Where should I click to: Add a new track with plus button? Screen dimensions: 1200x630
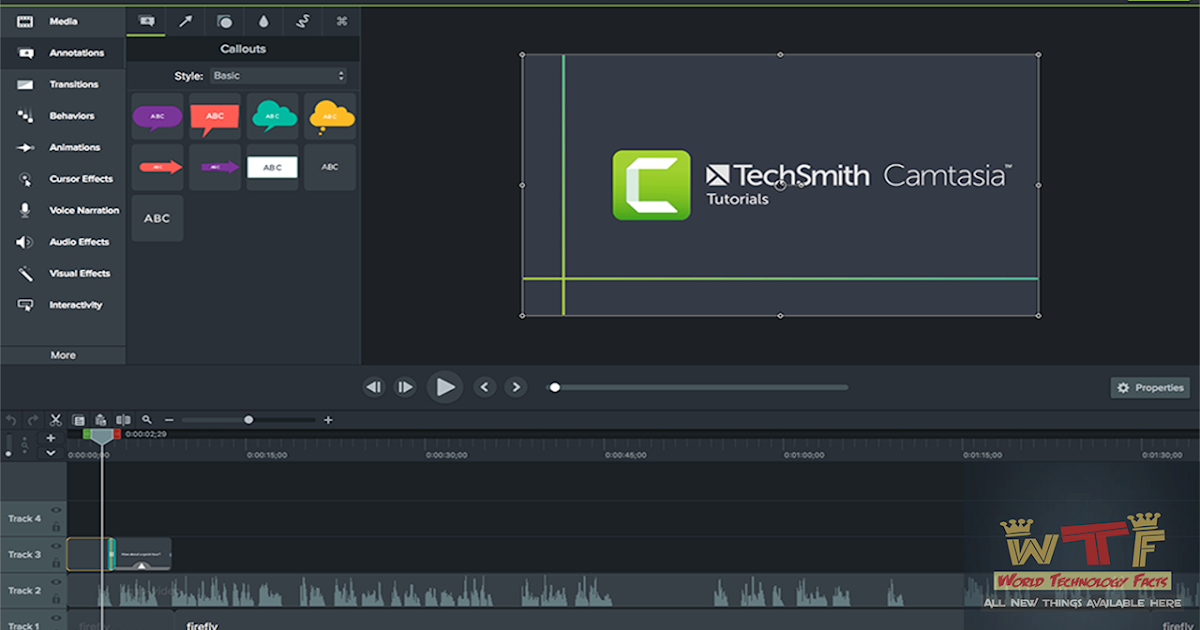51,438
